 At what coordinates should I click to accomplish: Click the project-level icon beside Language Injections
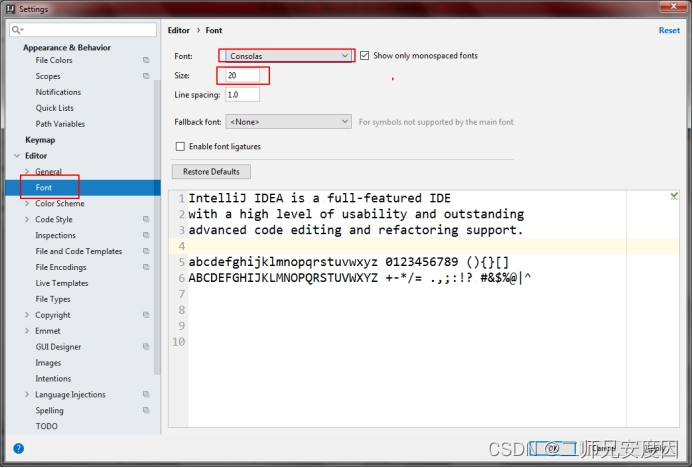(x=146, y=394)
